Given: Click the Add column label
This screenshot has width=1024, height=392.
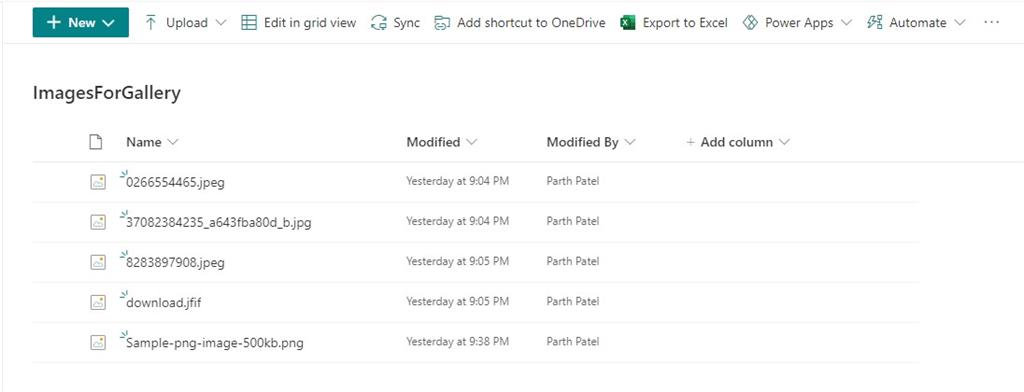Looking at the screenshot, I should pos(737,142).
